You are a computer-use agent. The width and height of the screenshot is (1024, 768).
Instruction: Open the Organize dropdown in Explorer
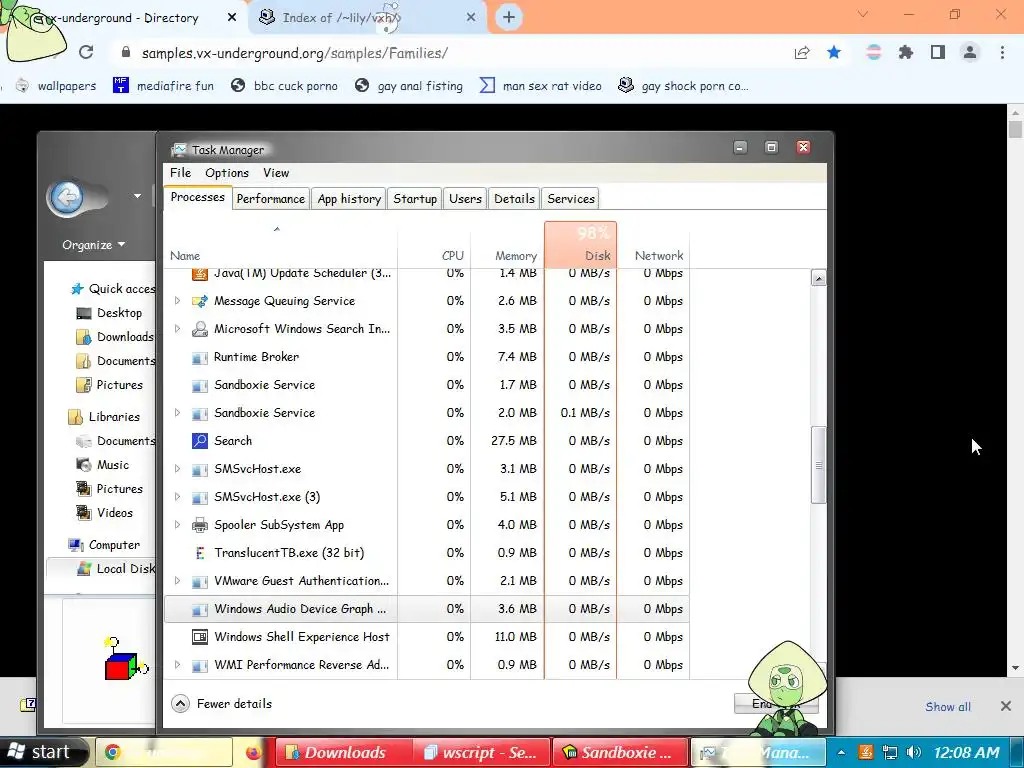point(93,245)
